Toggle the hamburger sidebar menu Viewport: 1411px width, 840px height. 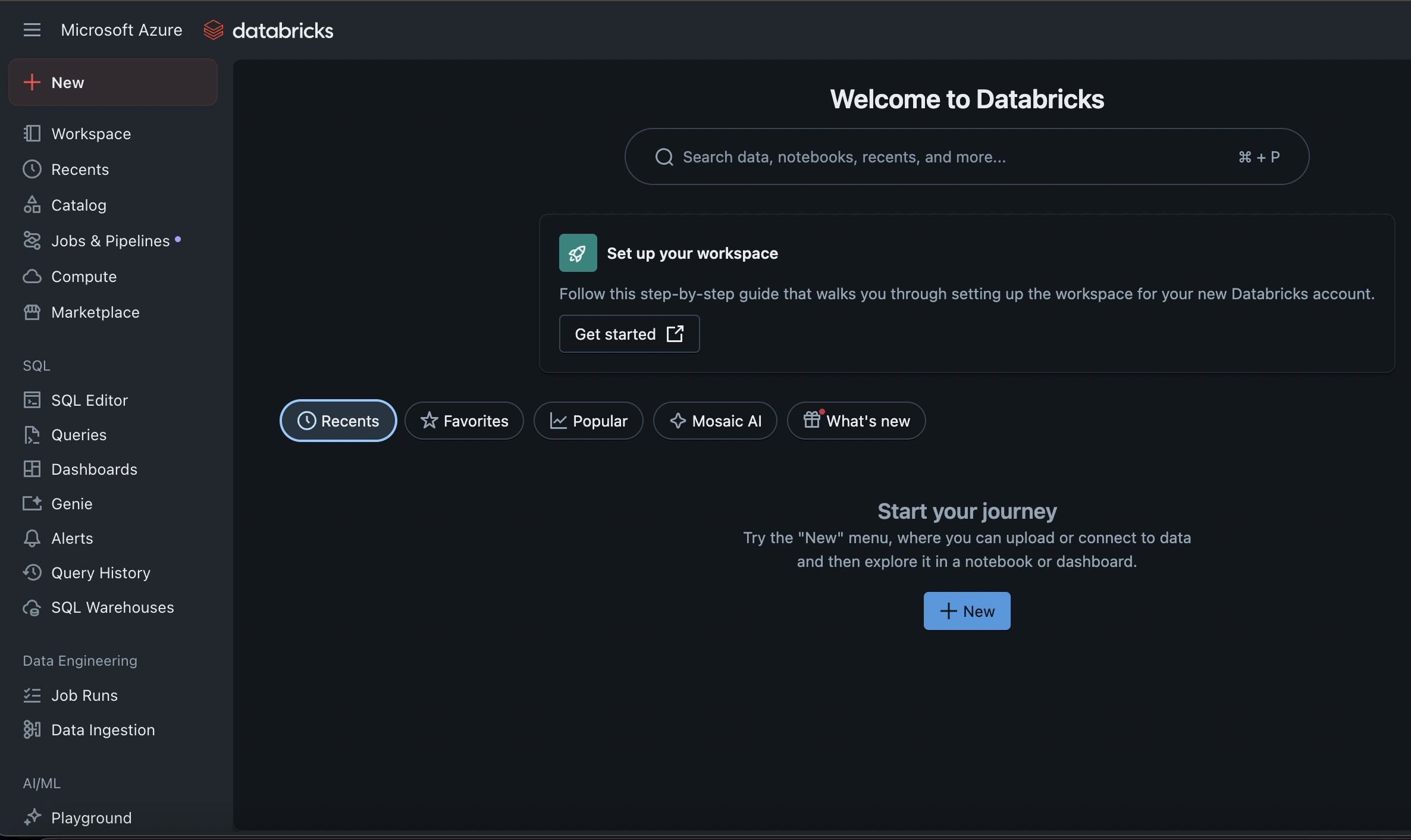tap(32, 30)
